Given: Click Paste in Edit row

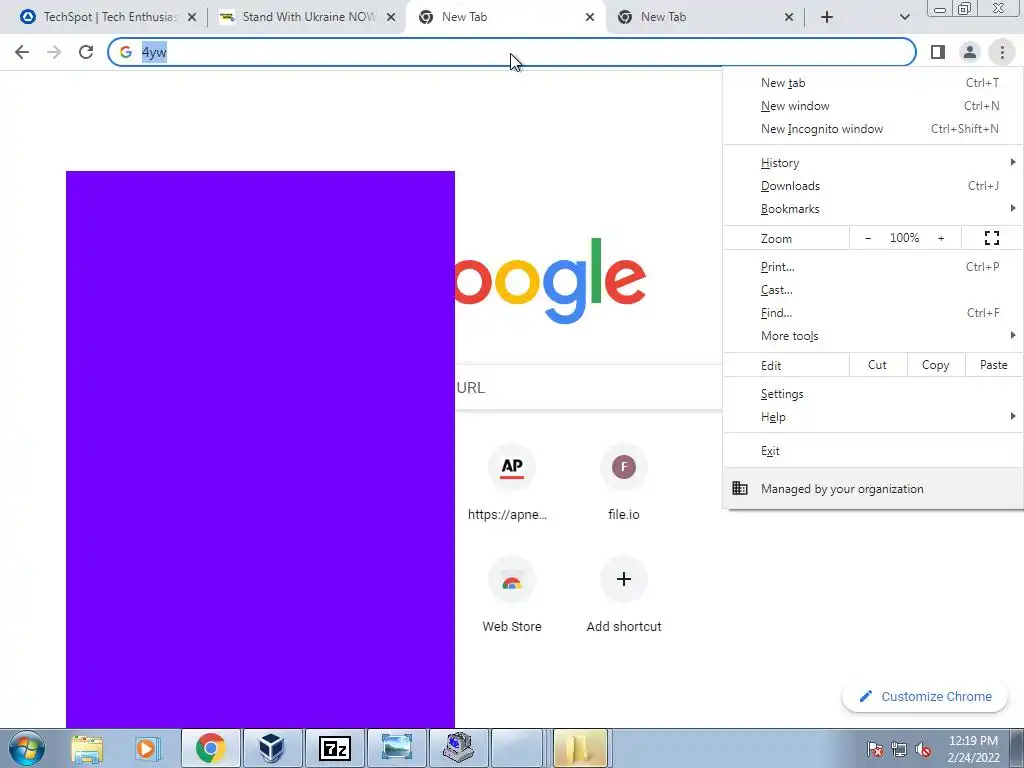Looking at the screenshot, I should tap(994, 365).
